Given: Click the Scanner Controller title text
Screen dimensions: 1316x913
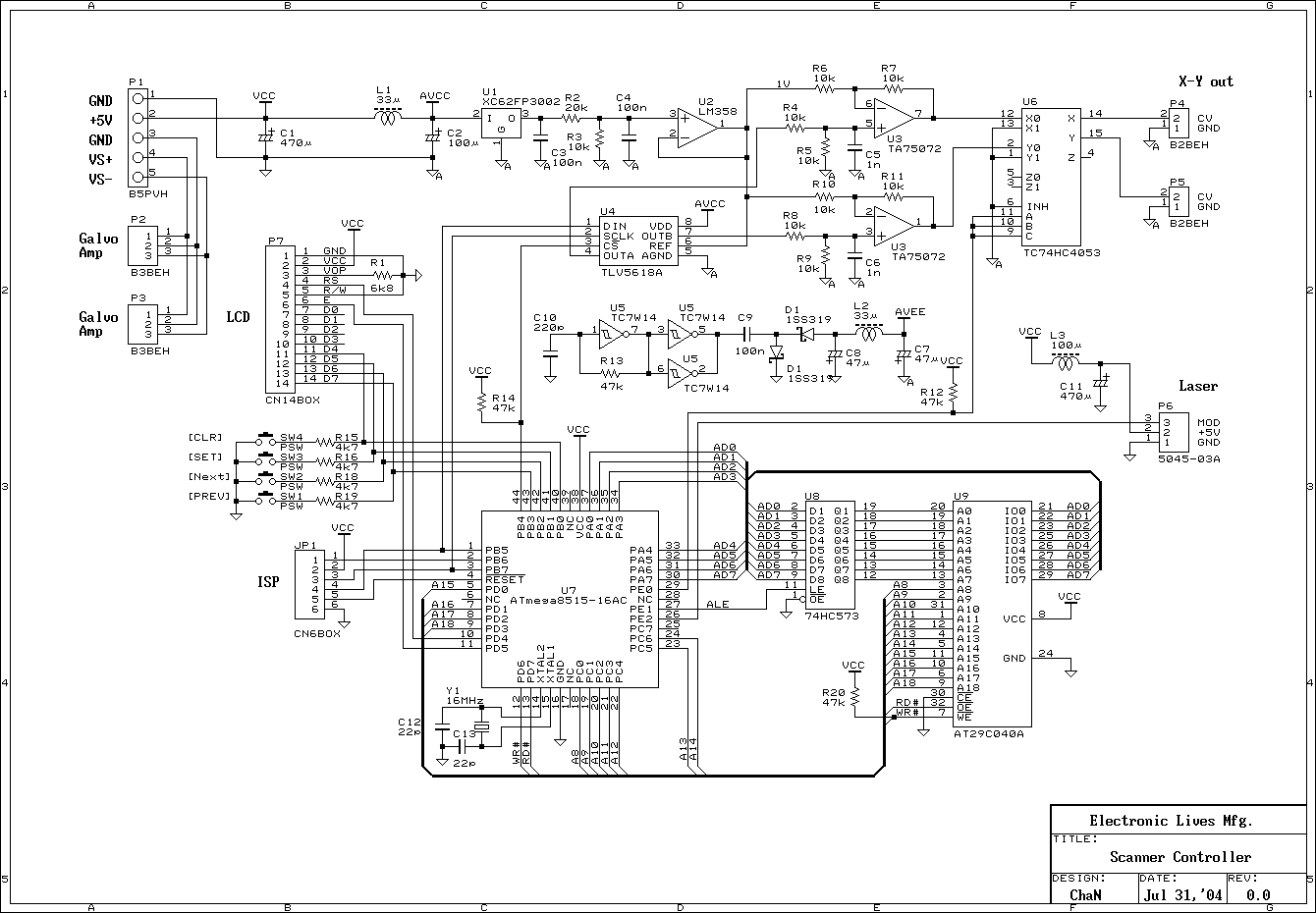Looking at the screenshot, I should [x=1180, y=856].
